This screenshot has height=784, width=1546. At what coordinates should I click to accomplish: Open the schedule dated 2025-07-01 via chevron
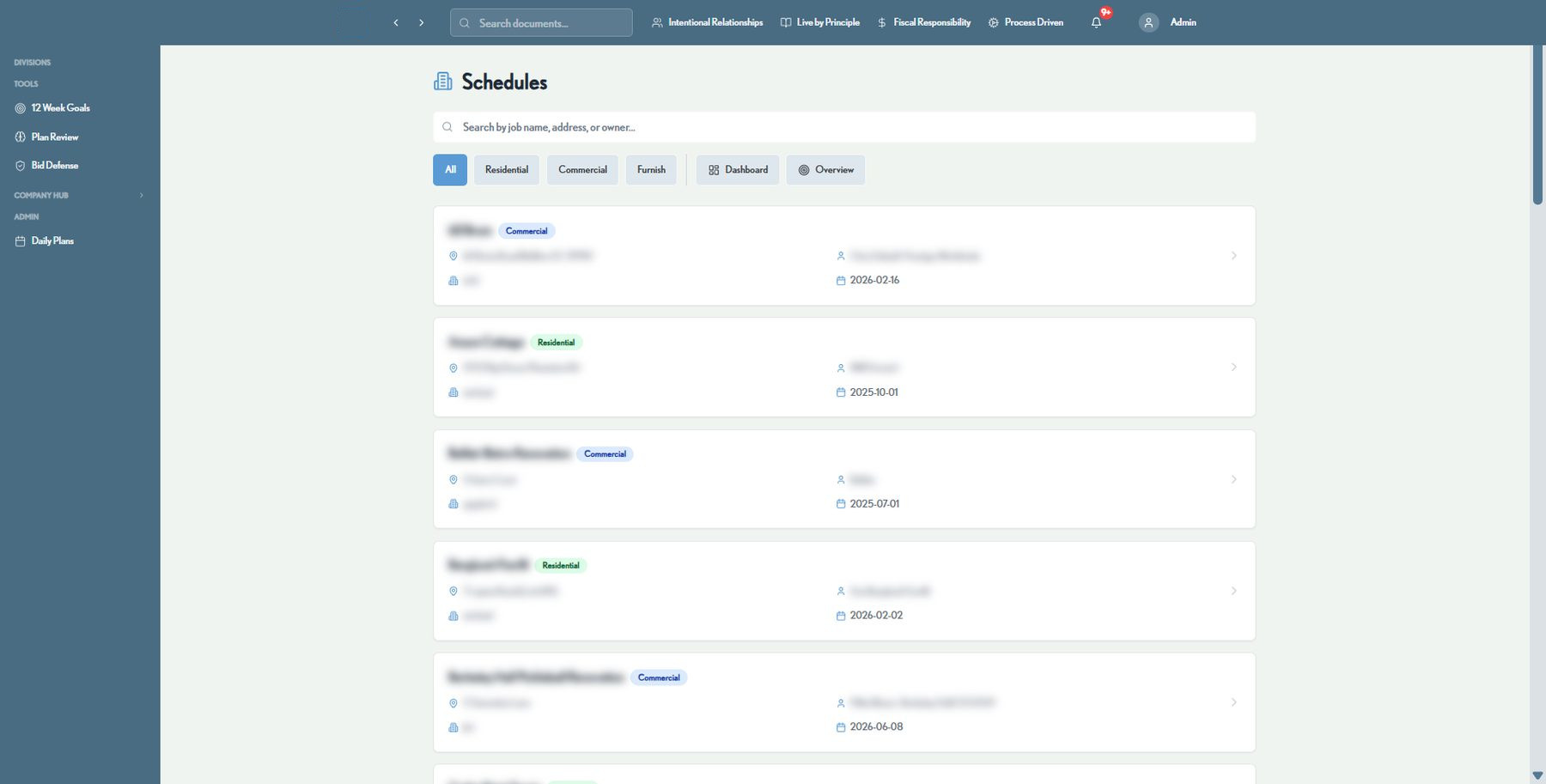tap(1234, 479)
